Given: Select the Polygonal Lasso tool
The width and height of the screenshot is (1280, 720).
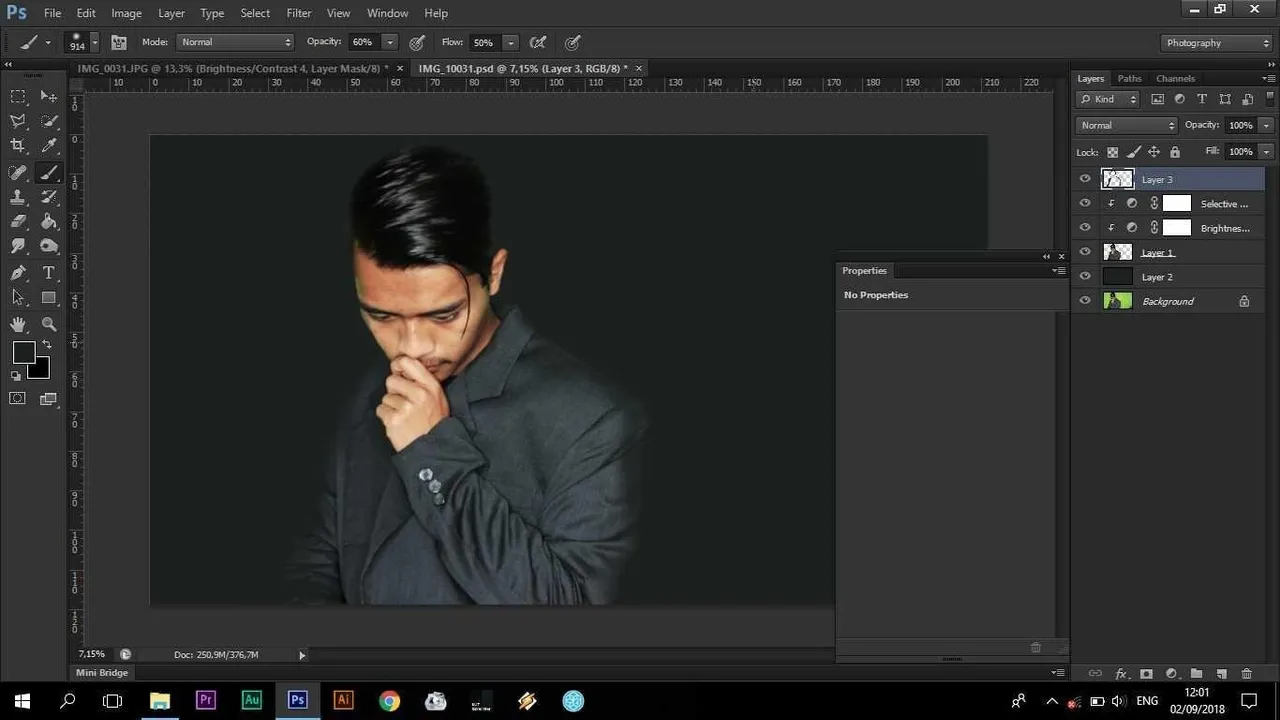Looking at the screenshot, I should click(18, 121).
